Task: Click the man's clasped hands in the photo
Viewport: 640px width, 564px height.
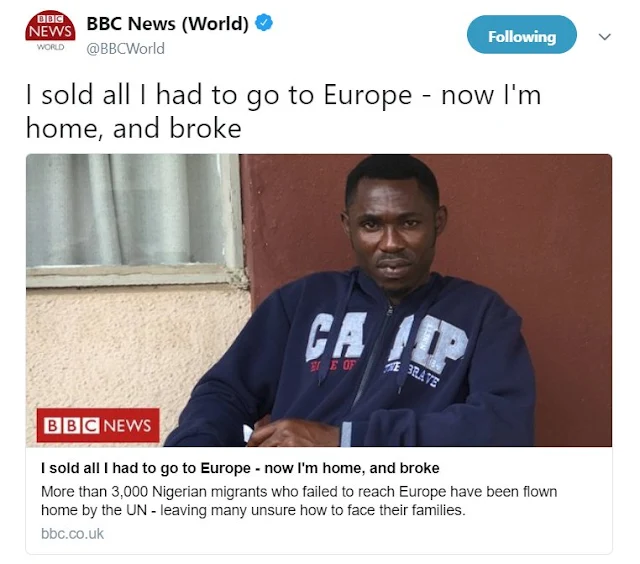Action: point(296,433)
